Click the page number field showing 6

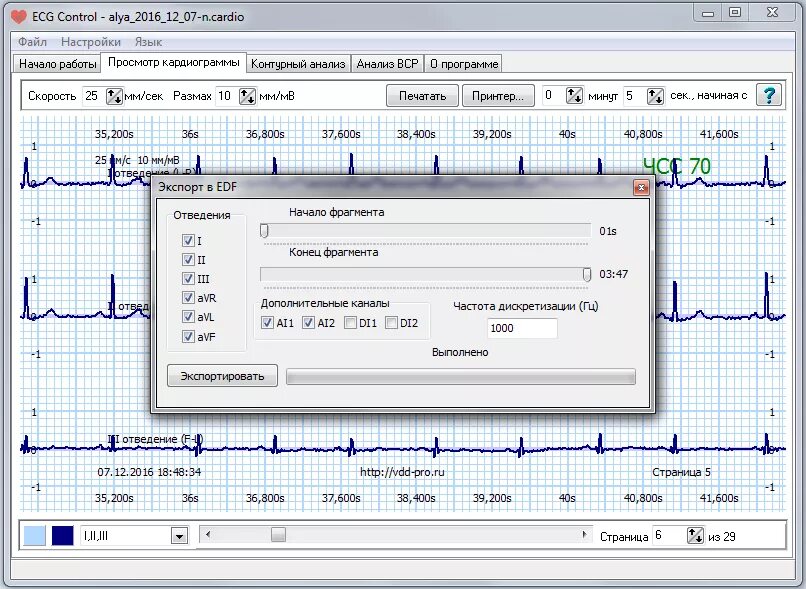coord(669,536)
